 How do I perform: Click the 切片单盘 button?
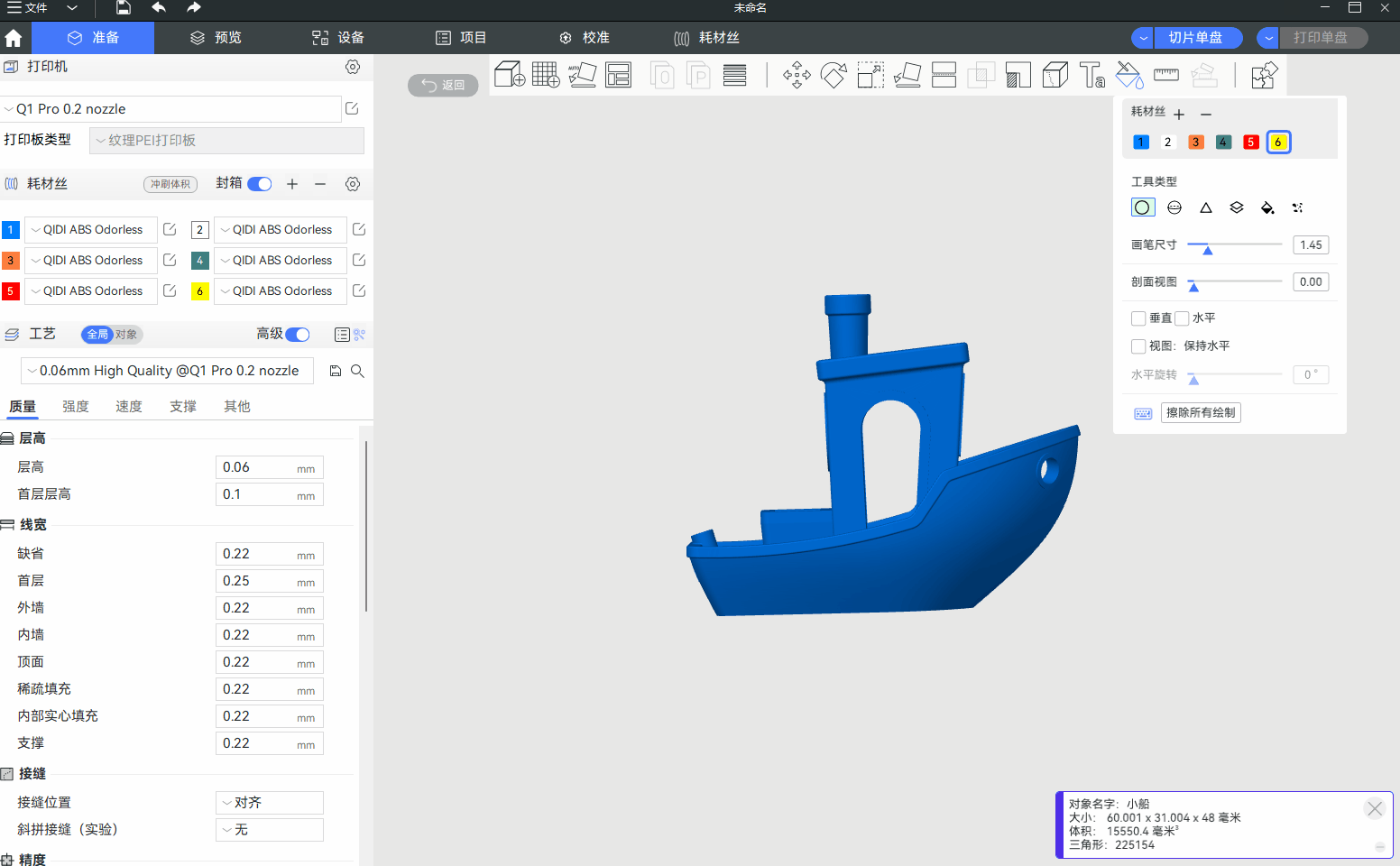click(1195, 38)
